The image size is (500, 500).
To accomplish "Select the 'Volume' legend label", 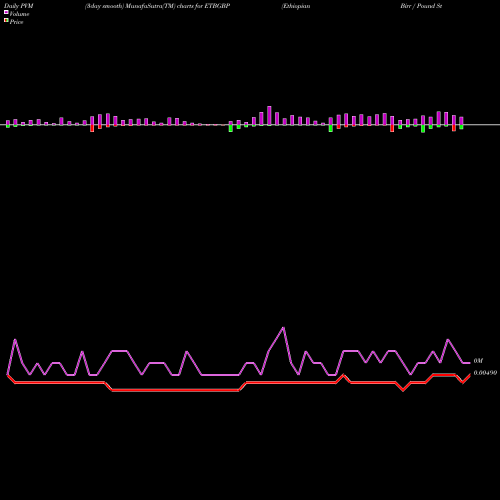I will click(19, 14).
